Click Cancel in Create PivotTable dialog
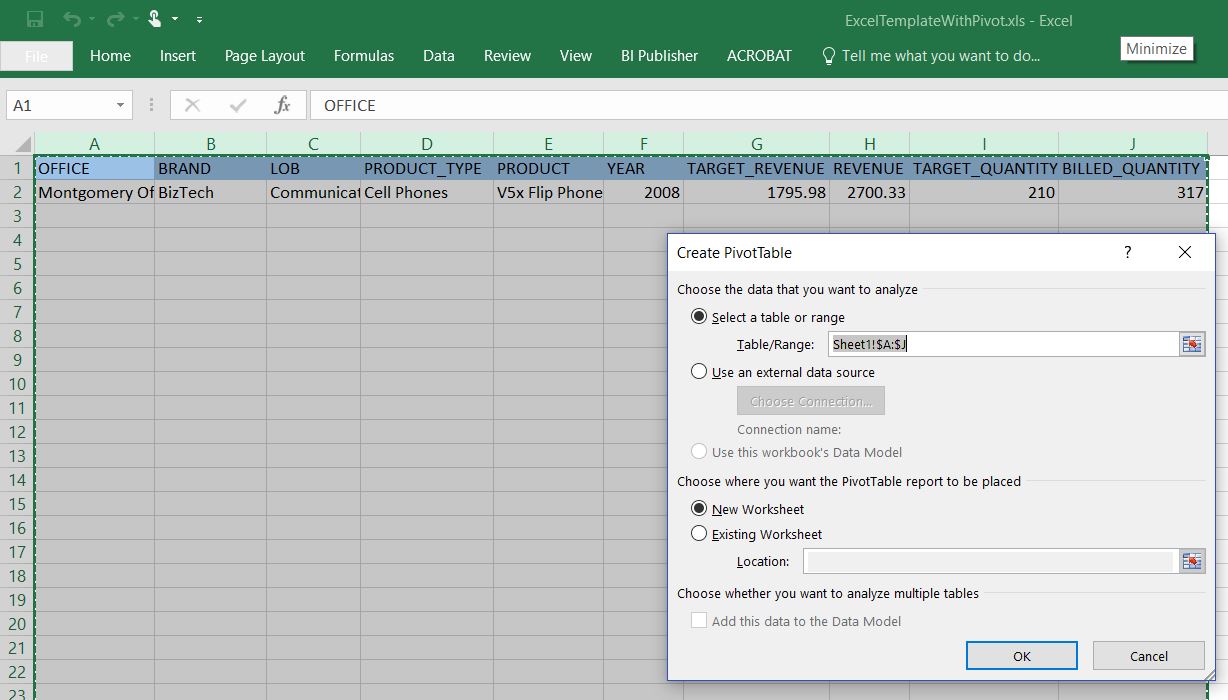 1148,656
